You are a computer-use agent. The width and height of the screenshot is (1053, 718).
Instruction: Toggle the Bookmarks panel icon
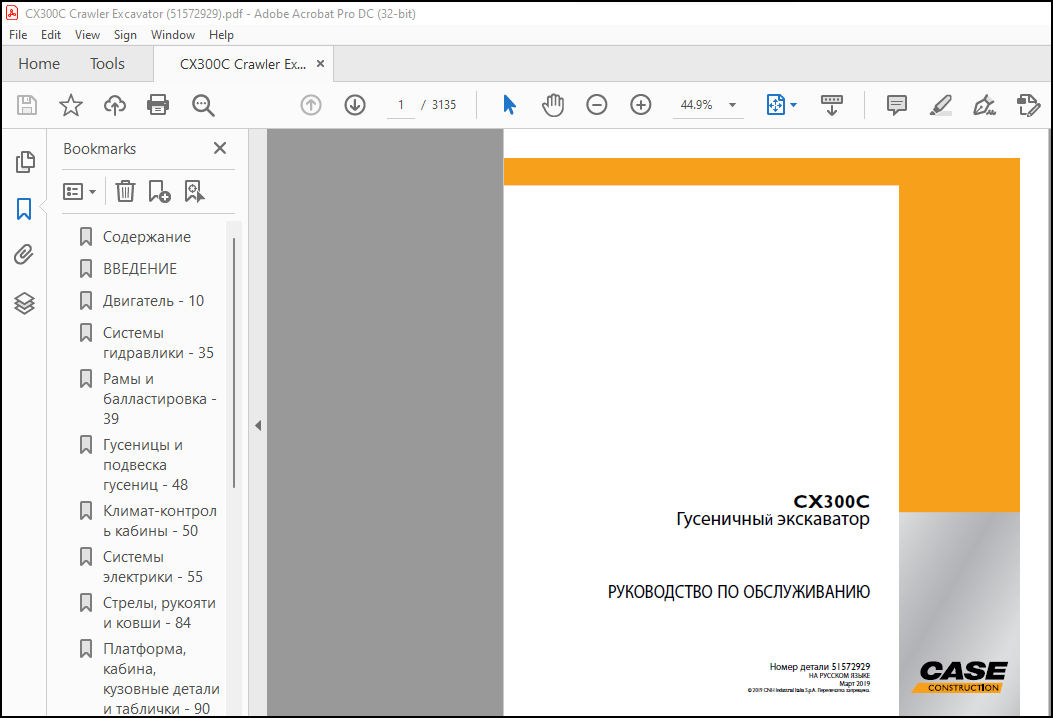click(x=24, y=209)
